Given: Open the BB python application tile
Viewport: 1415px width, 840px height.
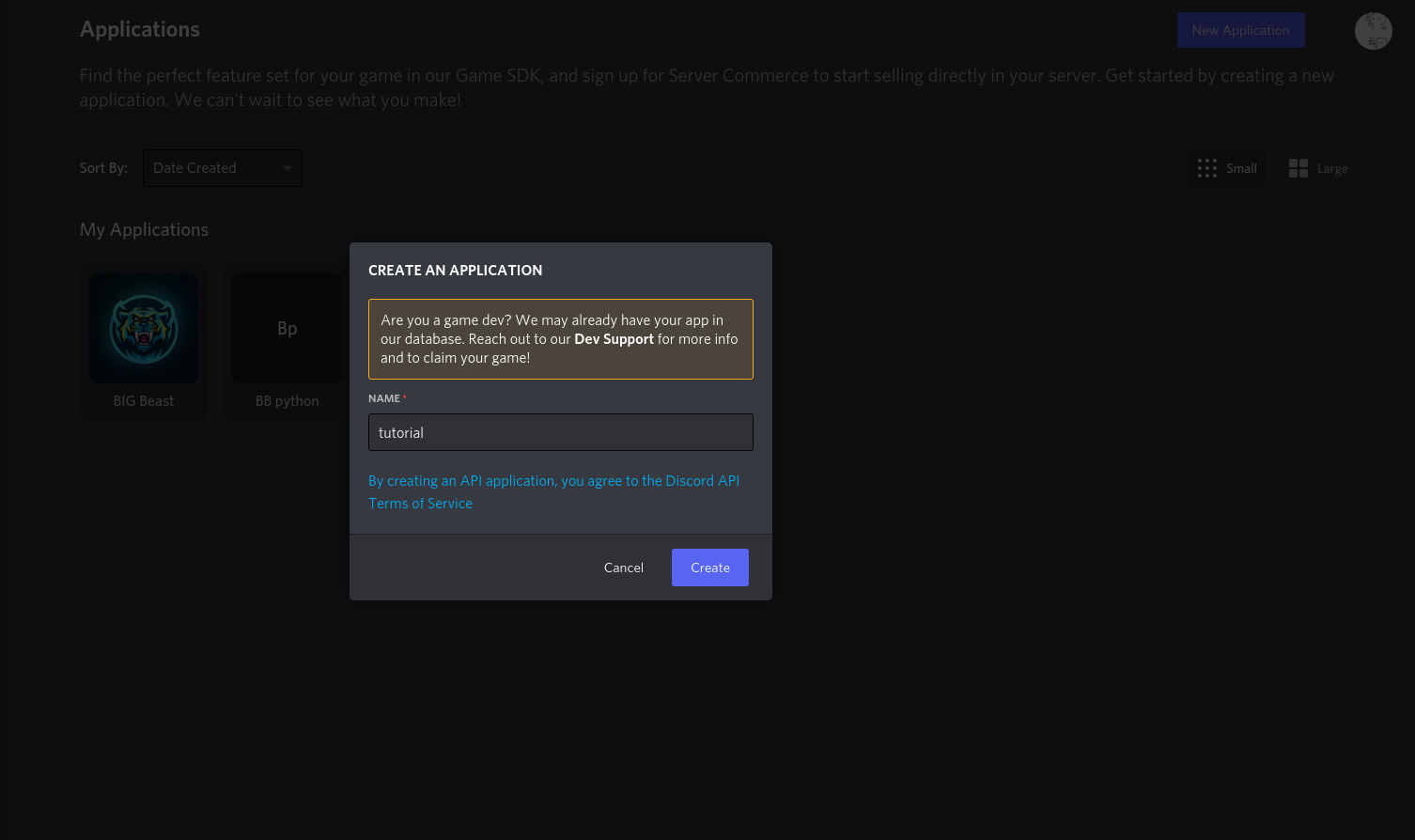Looking at the screenshot, I should tap(287, 342).
